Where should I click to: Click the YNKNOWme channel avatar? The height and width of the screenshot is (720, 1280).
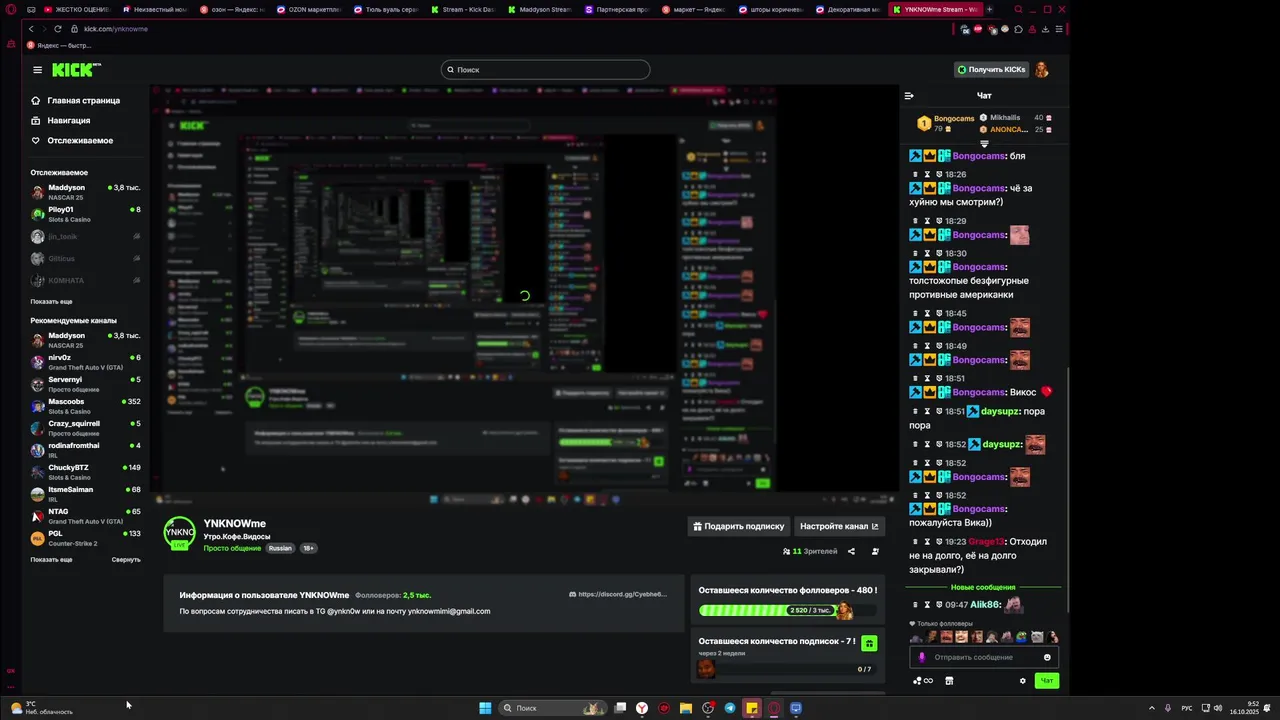pos(180,533)
